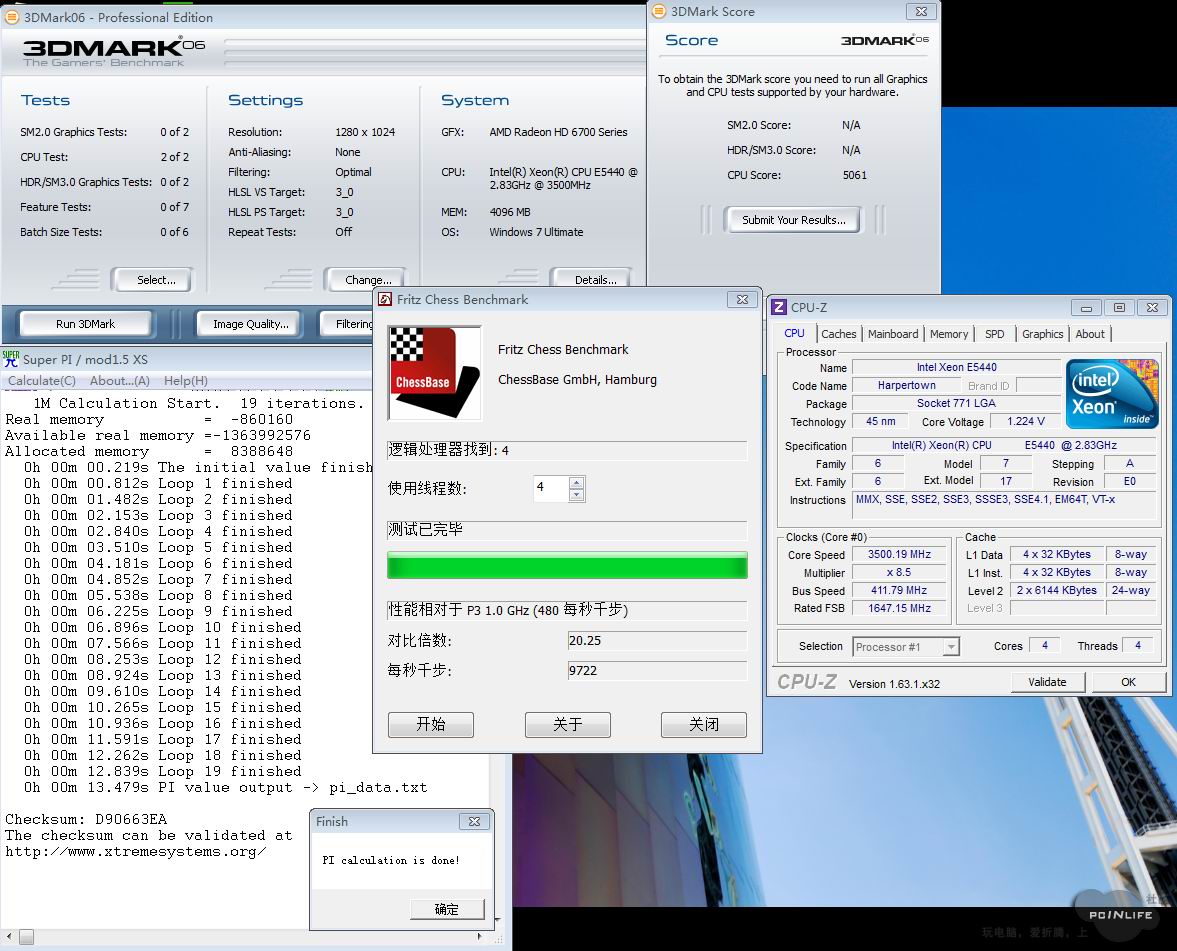Image resolution: width=1177 pixels, height=951 pixels.
Task: Click the Core Voltage value 1.224 V
Action: (1025, 422)
